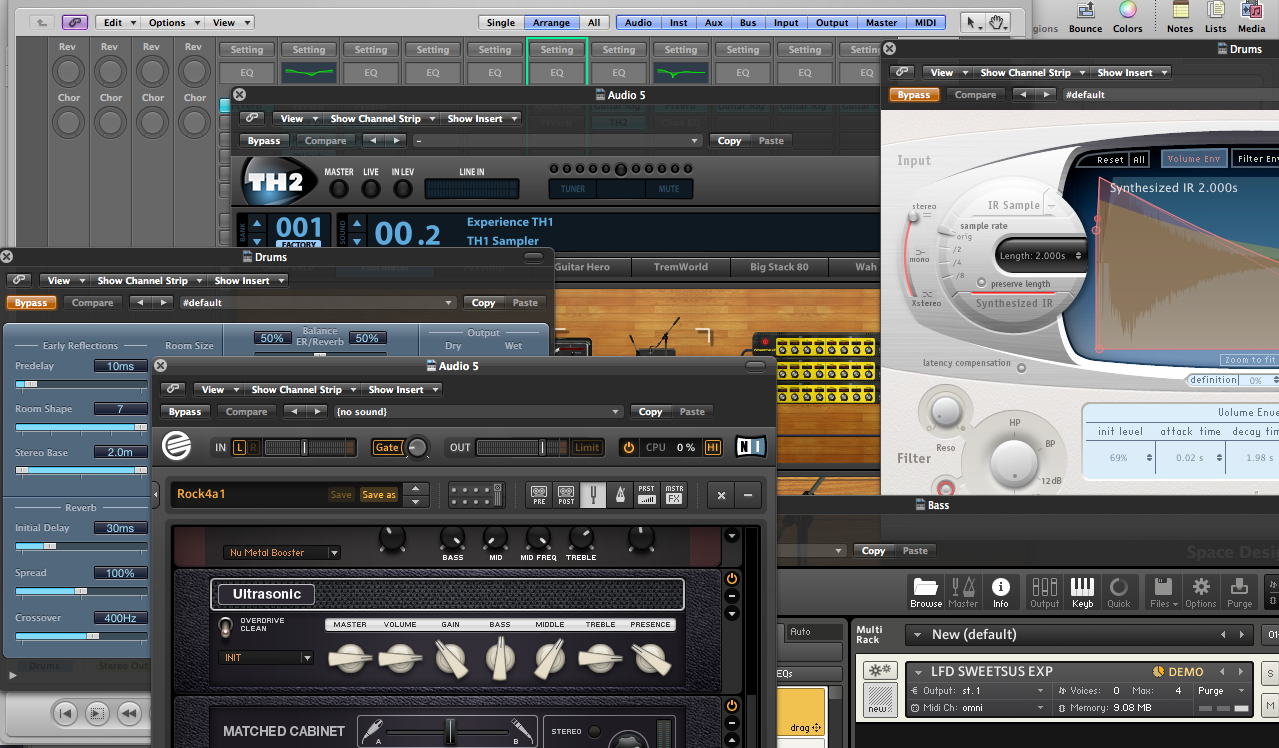Open the PRST preset volume in Guitar Rig
Image resolution: width=1279 pixels, height=748 pixels.
647,494
